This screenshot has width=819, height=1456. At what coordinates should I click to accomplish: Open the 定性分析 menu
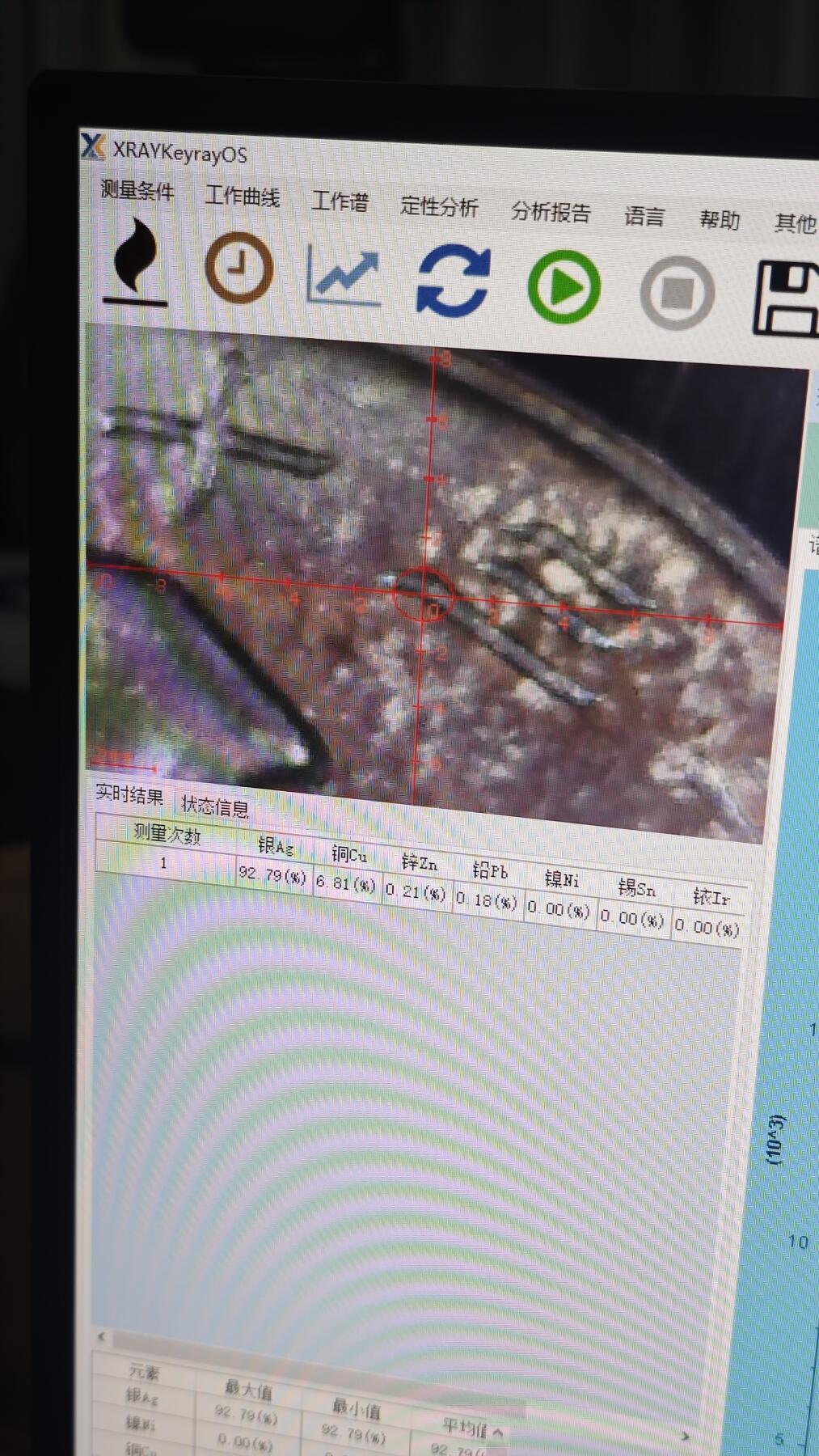pos(439,207)
